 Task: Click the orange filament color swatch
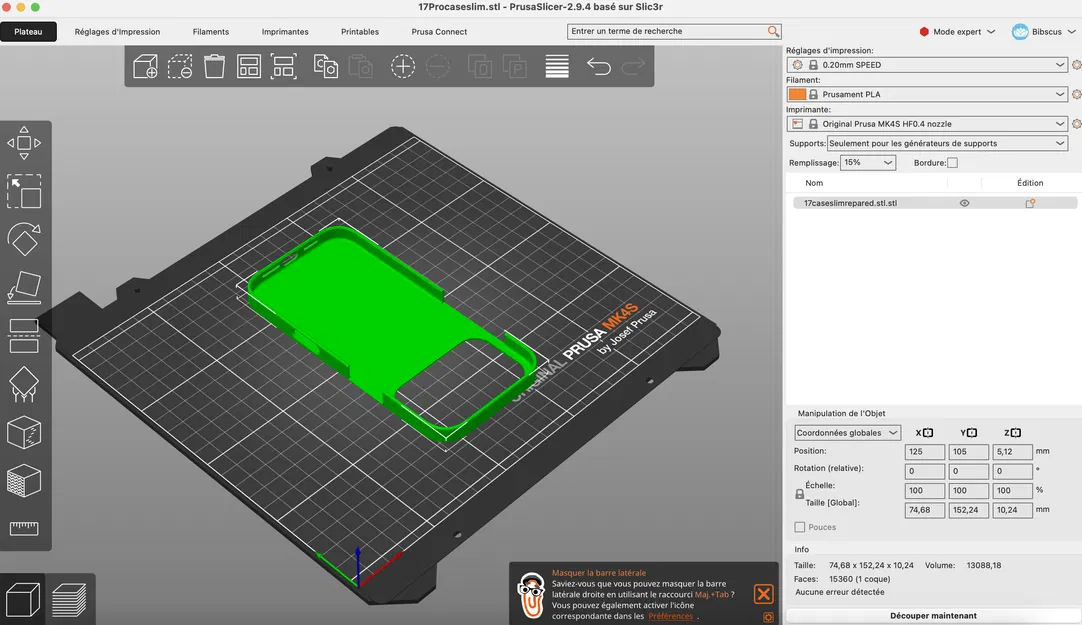tap(797, 95)
